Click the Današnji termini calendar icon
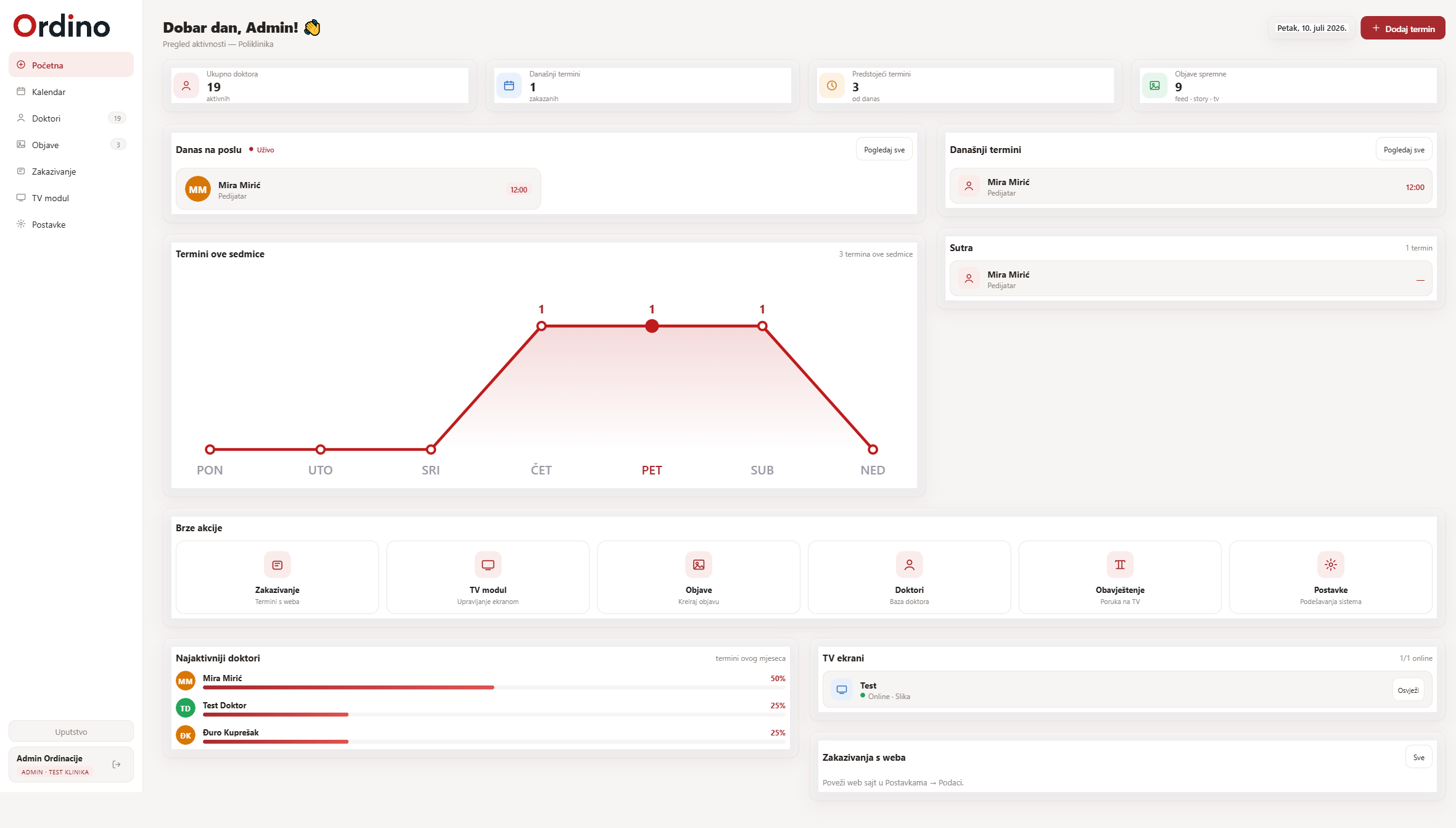 pyautogui.click(x=509, y=86)
